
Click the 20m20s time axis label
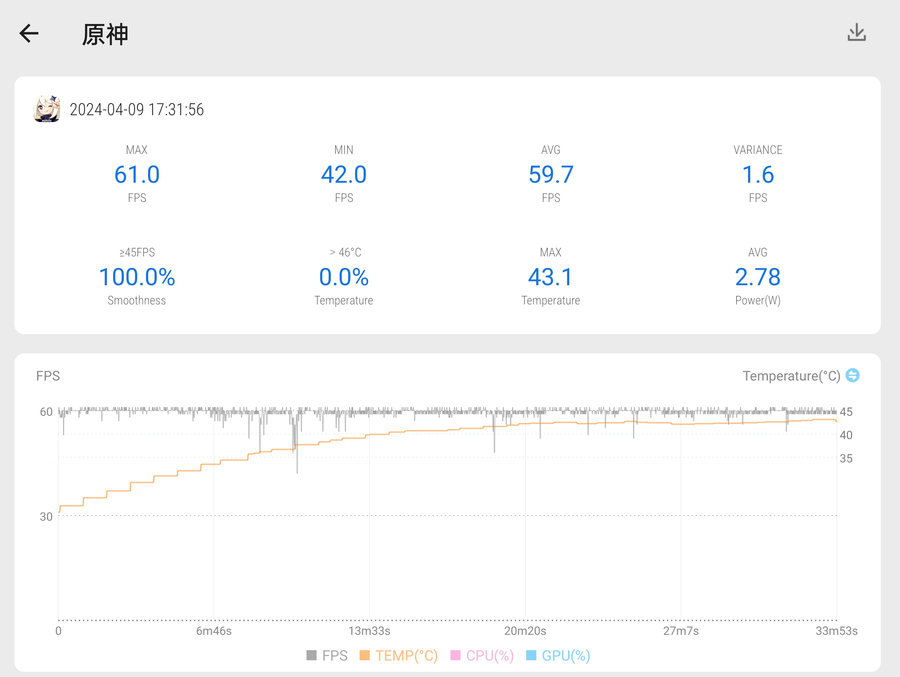(x=525, y=631)
